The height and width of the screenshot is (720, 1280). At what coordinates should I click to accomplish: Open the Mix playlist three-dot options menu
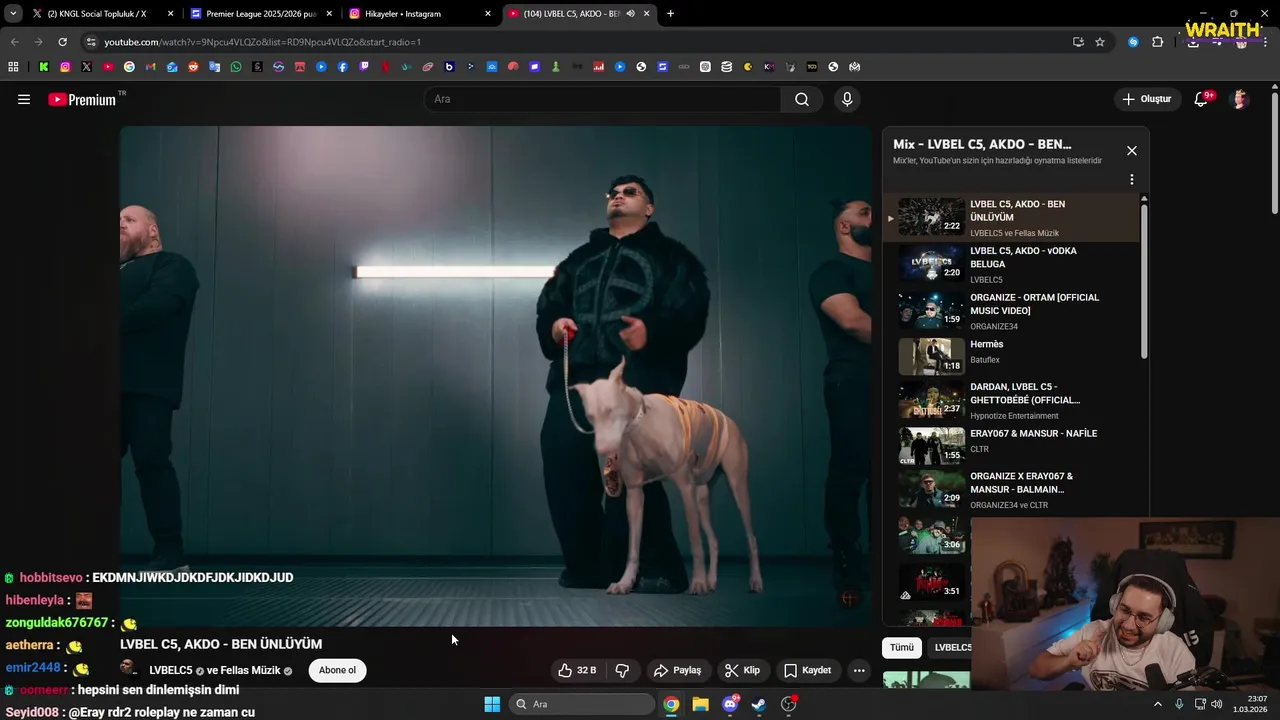click(1132, 180)
